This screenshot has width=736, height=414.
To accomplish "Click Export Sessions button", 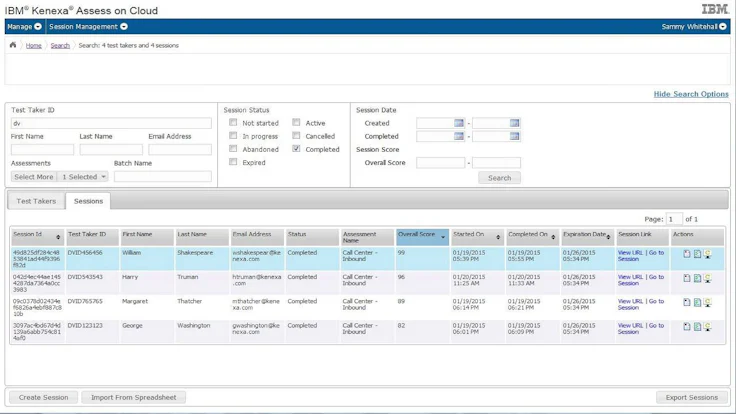I will [691, 398].
